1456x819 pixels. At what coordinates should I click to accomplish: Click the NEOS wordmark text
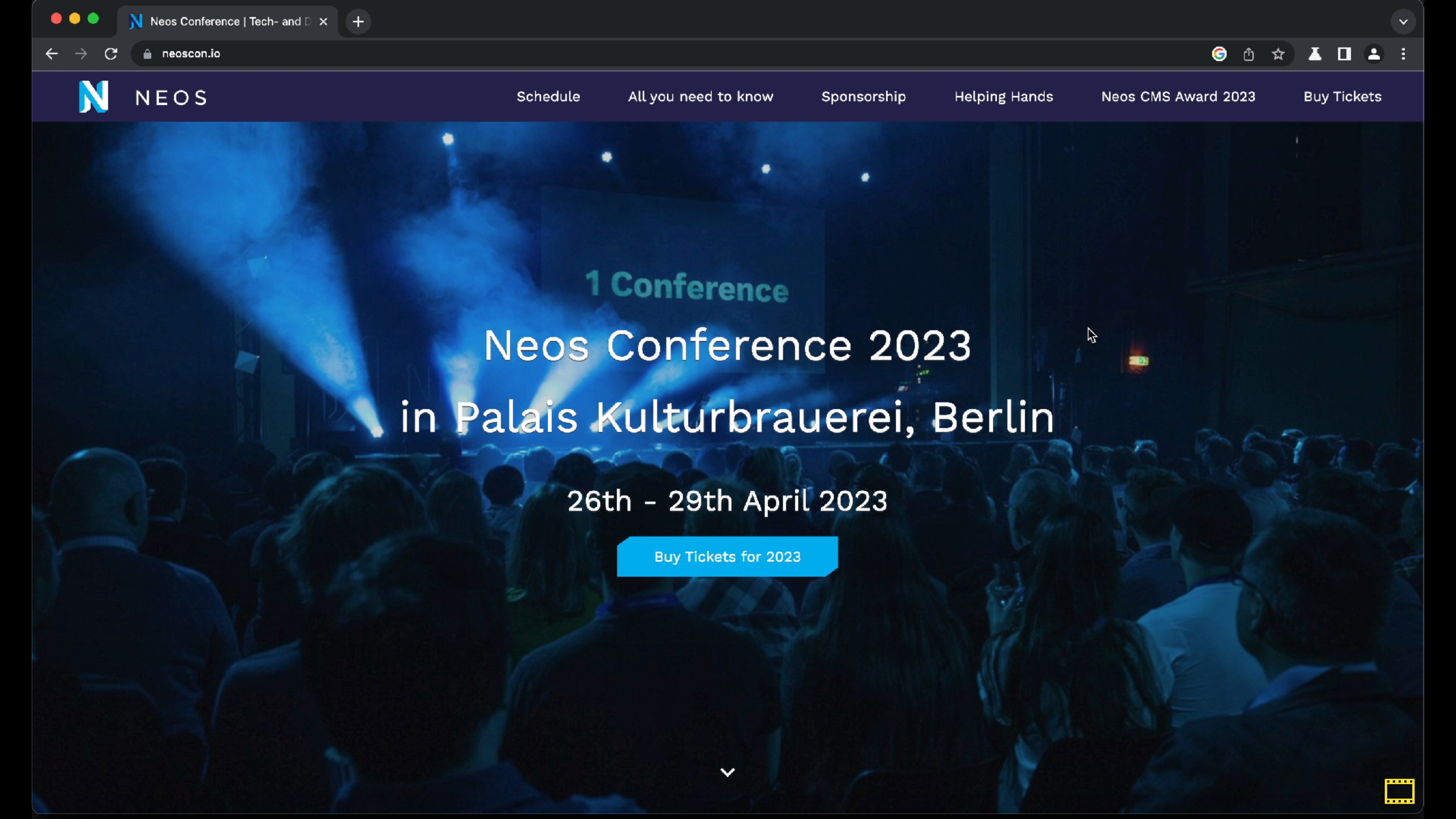pyautogui.click(x=172, y=98)
